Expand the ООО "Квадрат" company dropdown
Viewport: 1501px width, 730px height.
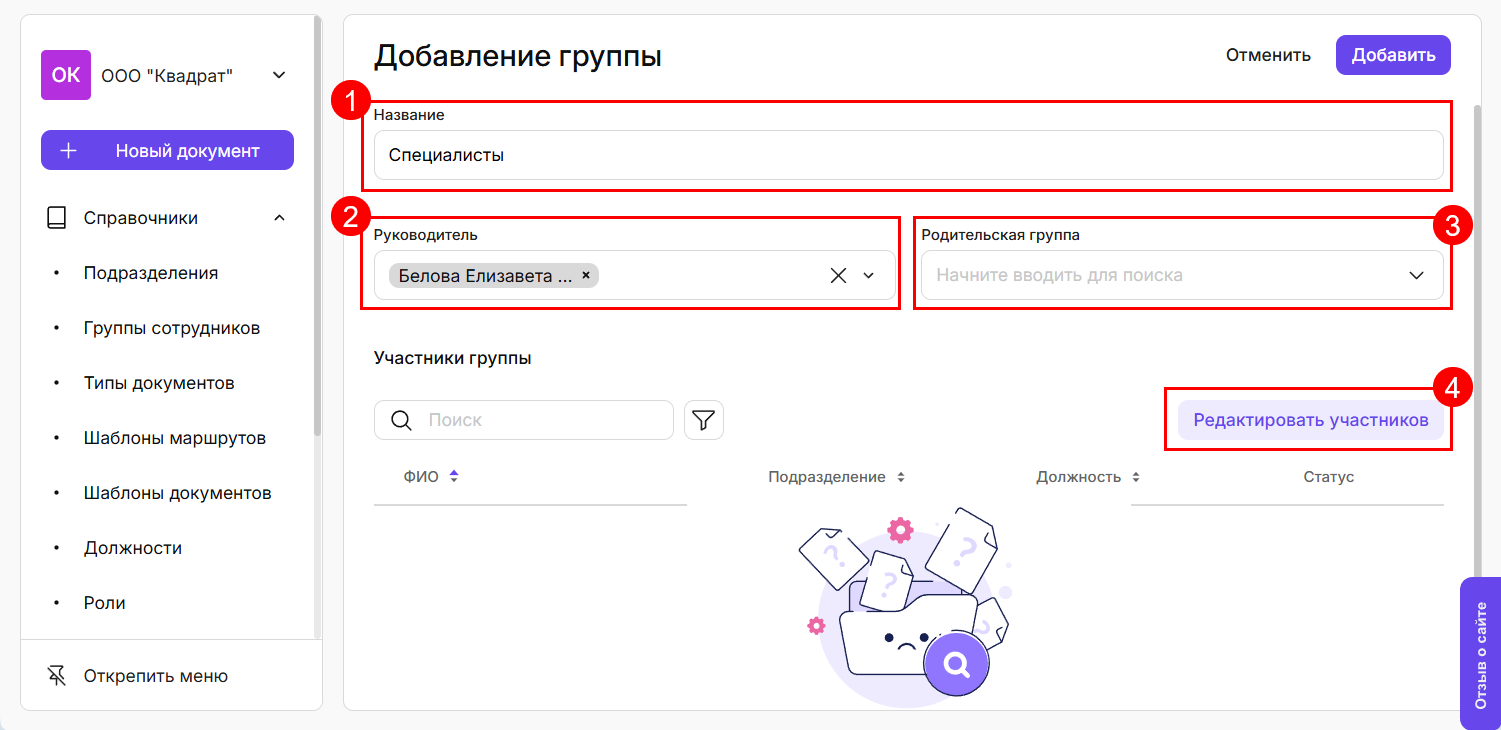(279, 75)
